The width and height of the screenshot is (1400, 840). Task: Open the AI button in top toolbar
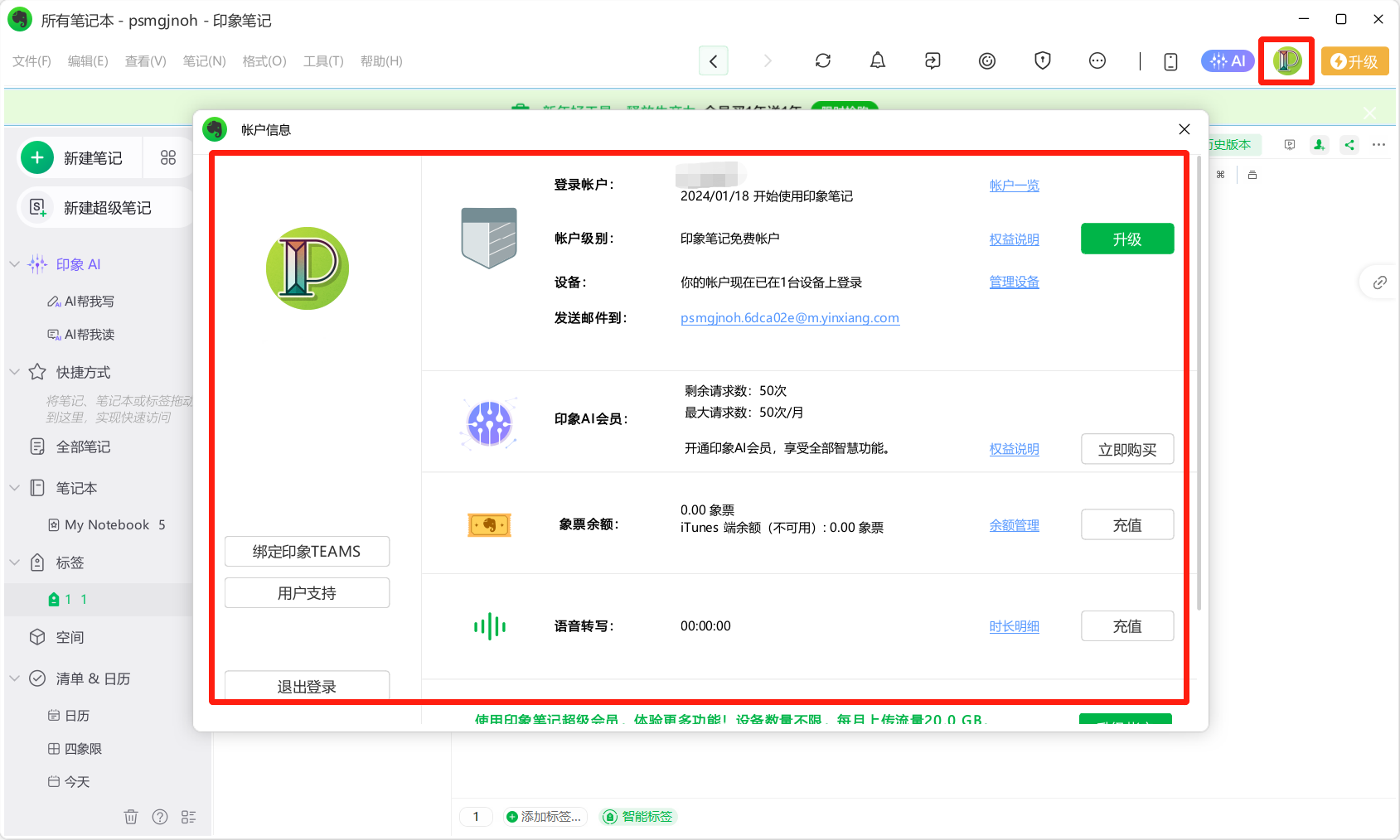point(1228,60)
